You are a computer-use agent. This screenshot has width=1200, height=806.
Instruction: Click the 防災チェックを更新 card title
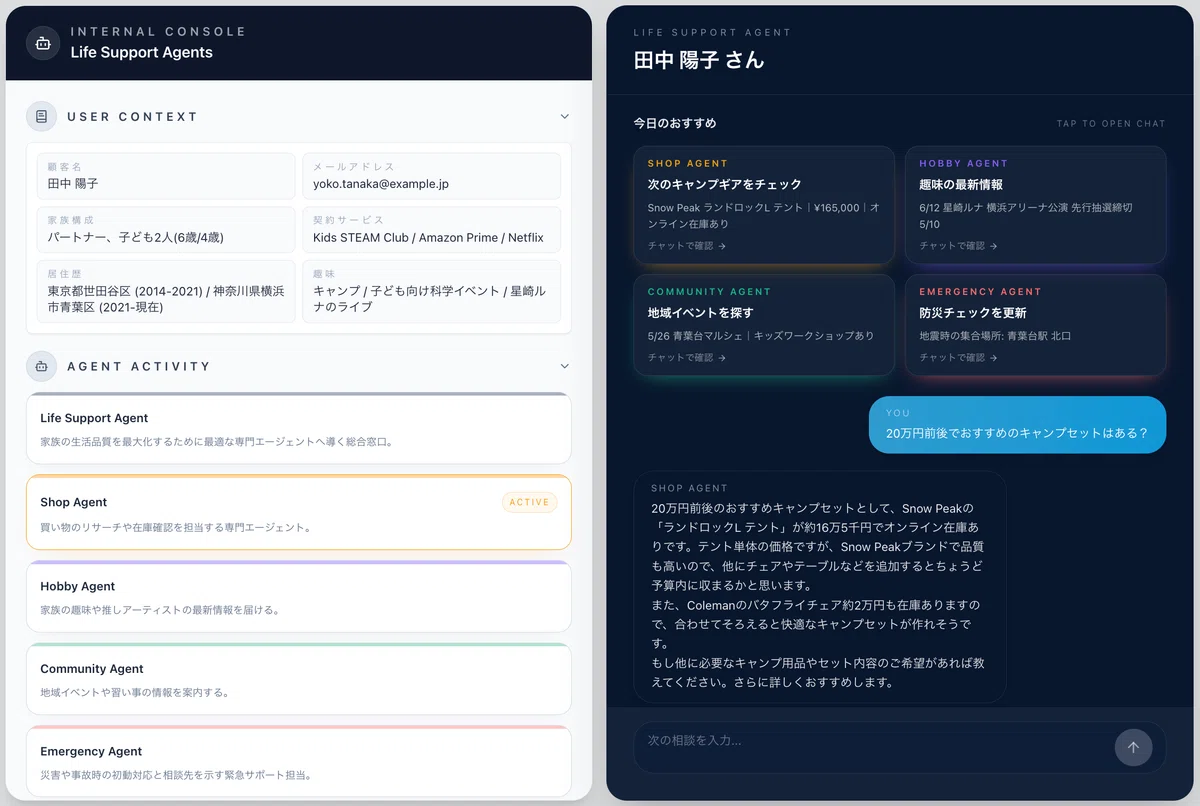(973, 313)
